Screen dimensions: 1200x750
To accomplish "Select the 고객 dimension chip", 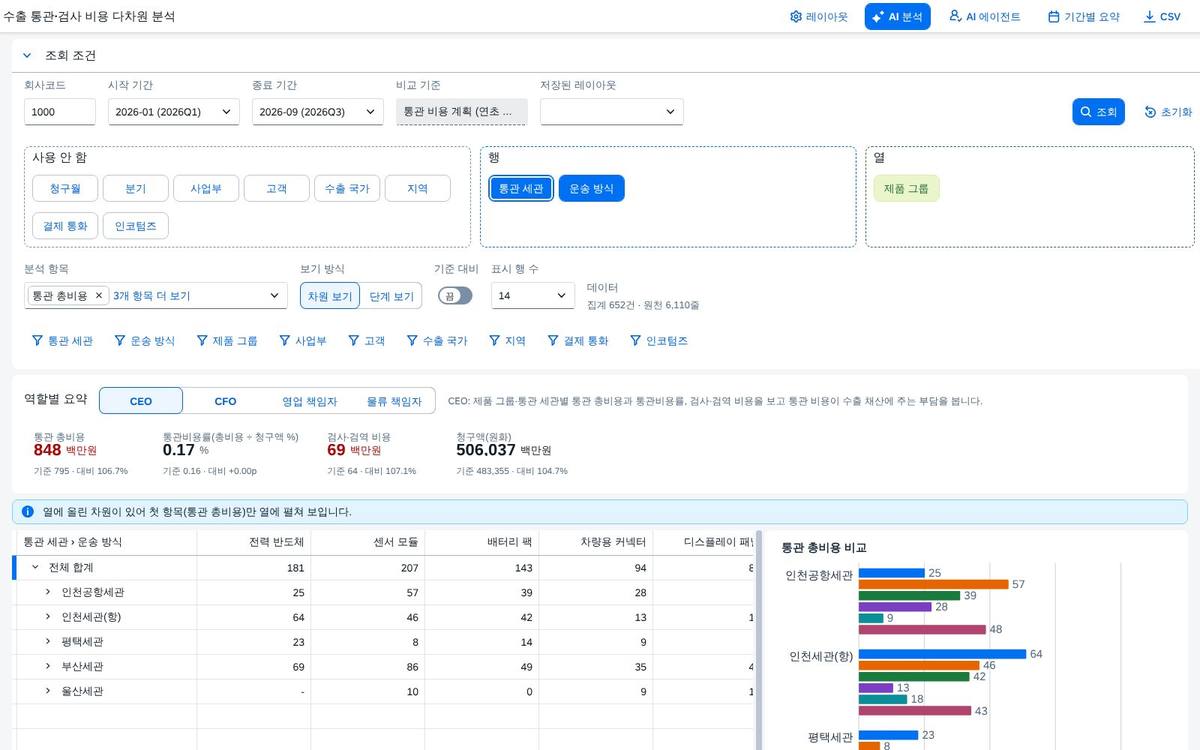I will 275,188.
